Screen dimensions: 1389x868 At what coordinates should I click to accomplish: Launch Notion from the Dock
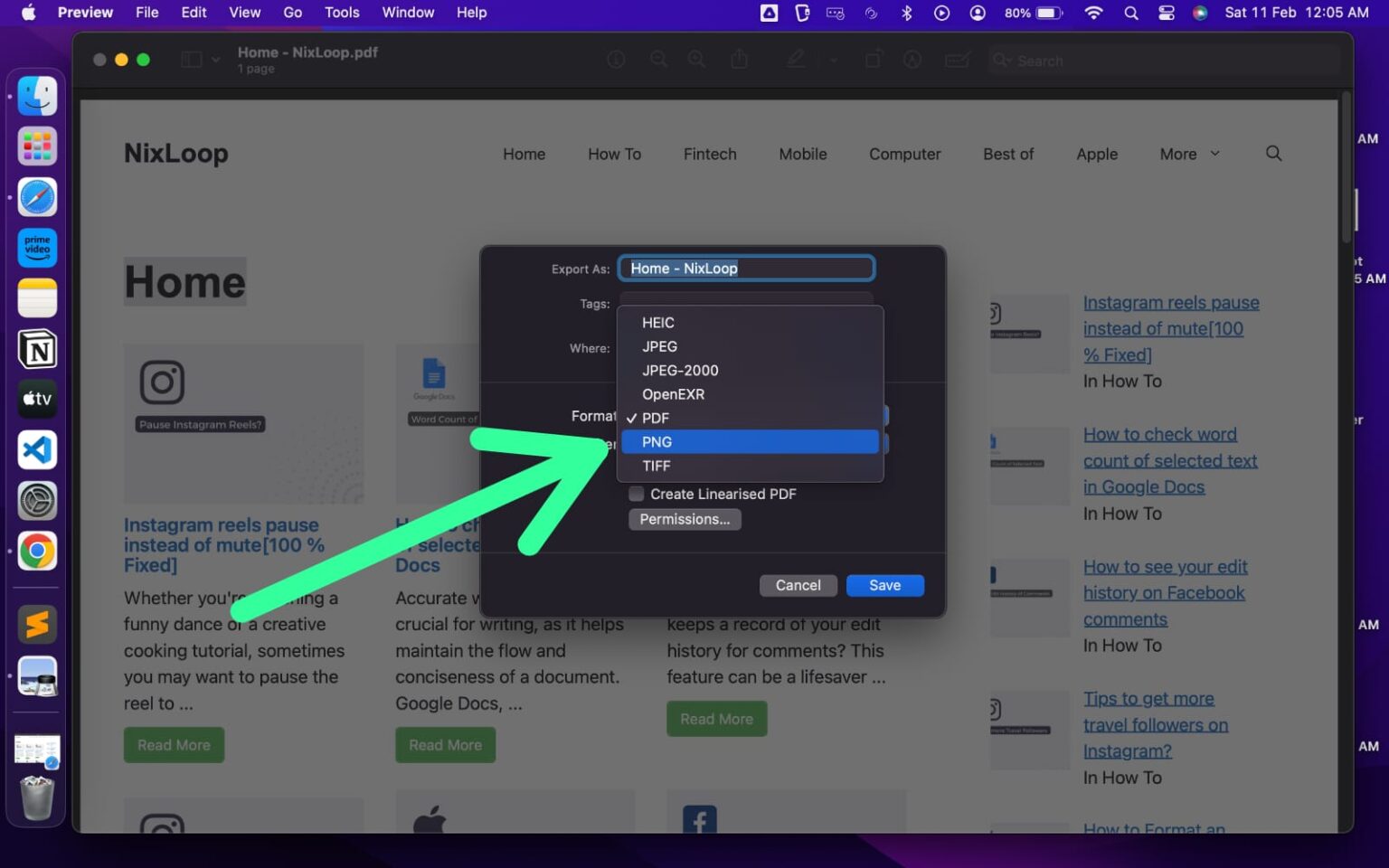[37, 349]
